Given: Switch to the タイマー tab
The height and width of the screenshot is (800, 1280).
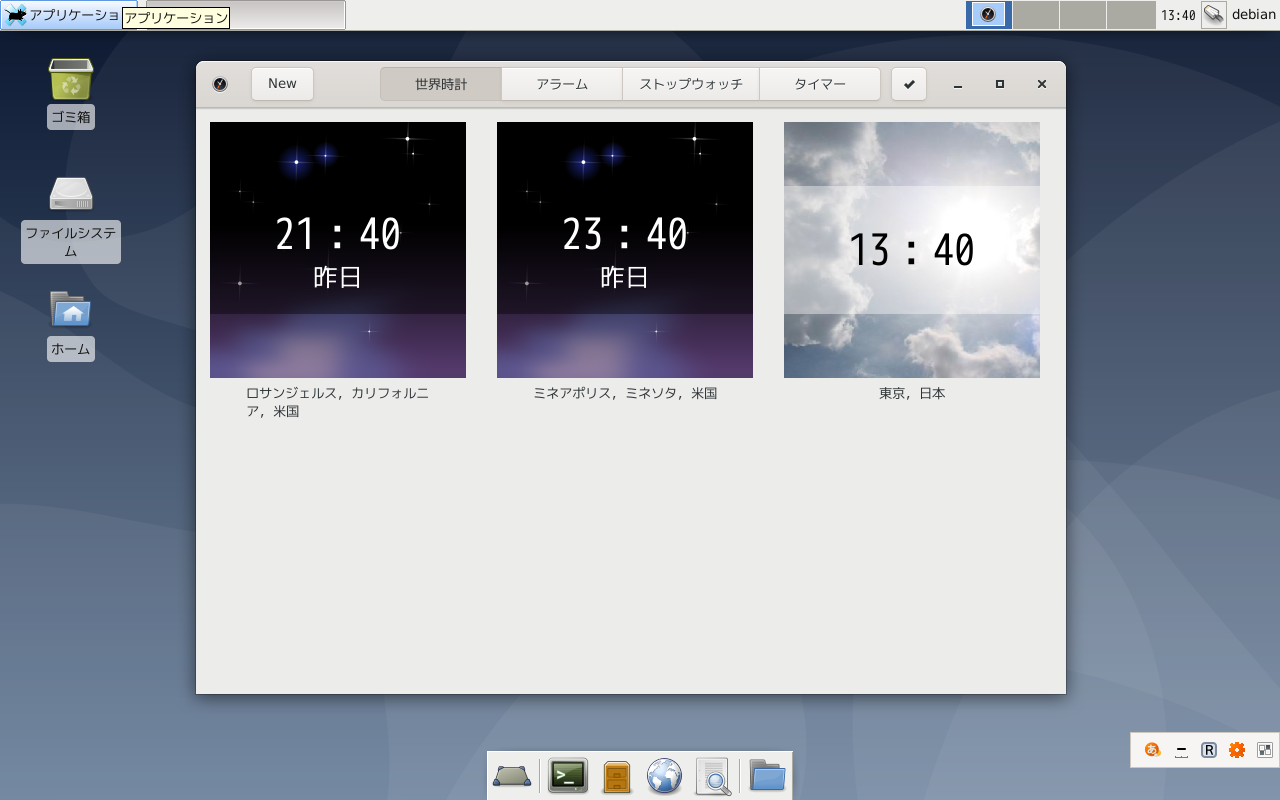Looking at the screenshot, I should pyautogui.click(x=820, y=84).
